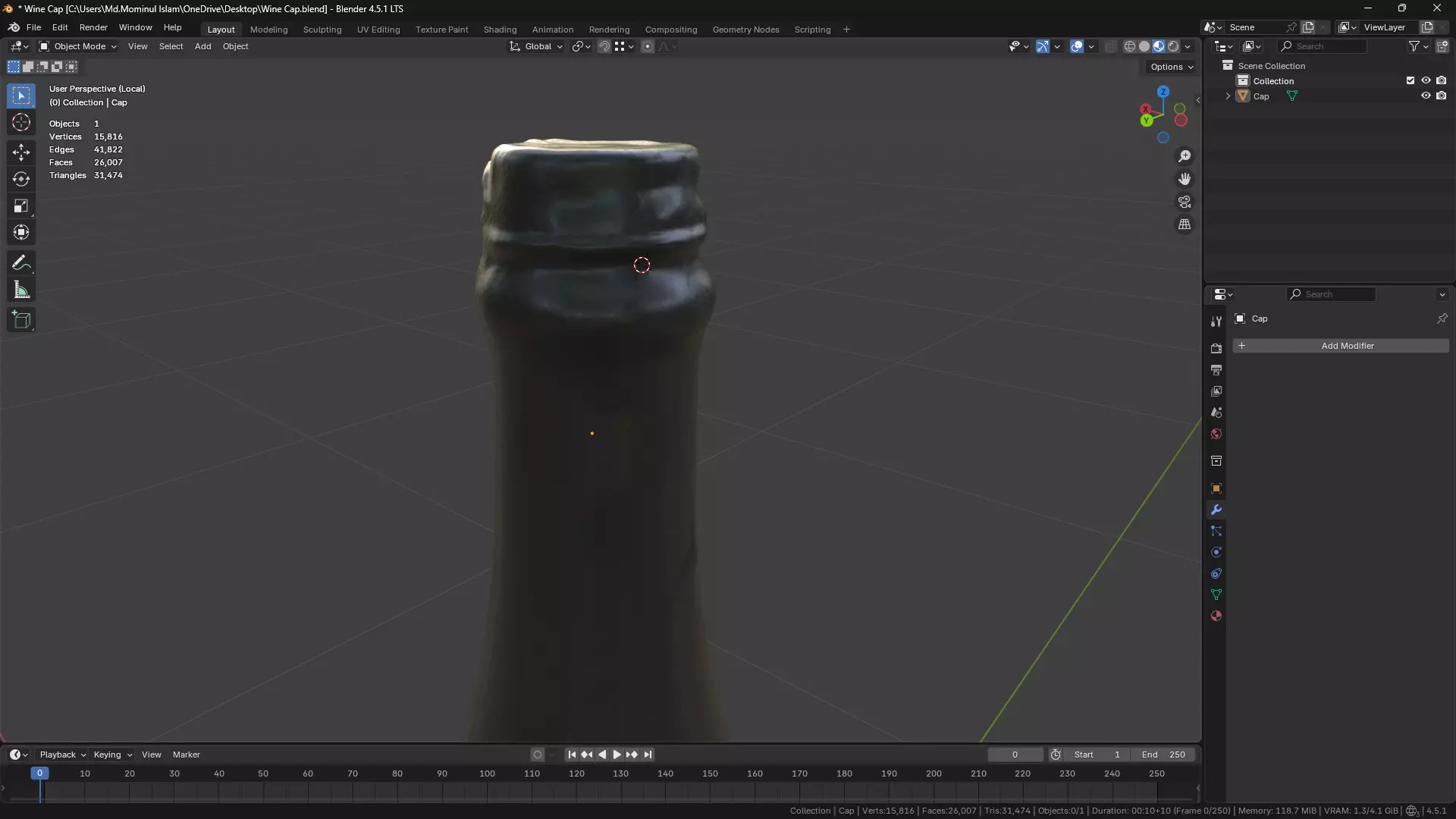Open the Object Constraints properties tab
Screen dimensions: 1456x819
1216,573
